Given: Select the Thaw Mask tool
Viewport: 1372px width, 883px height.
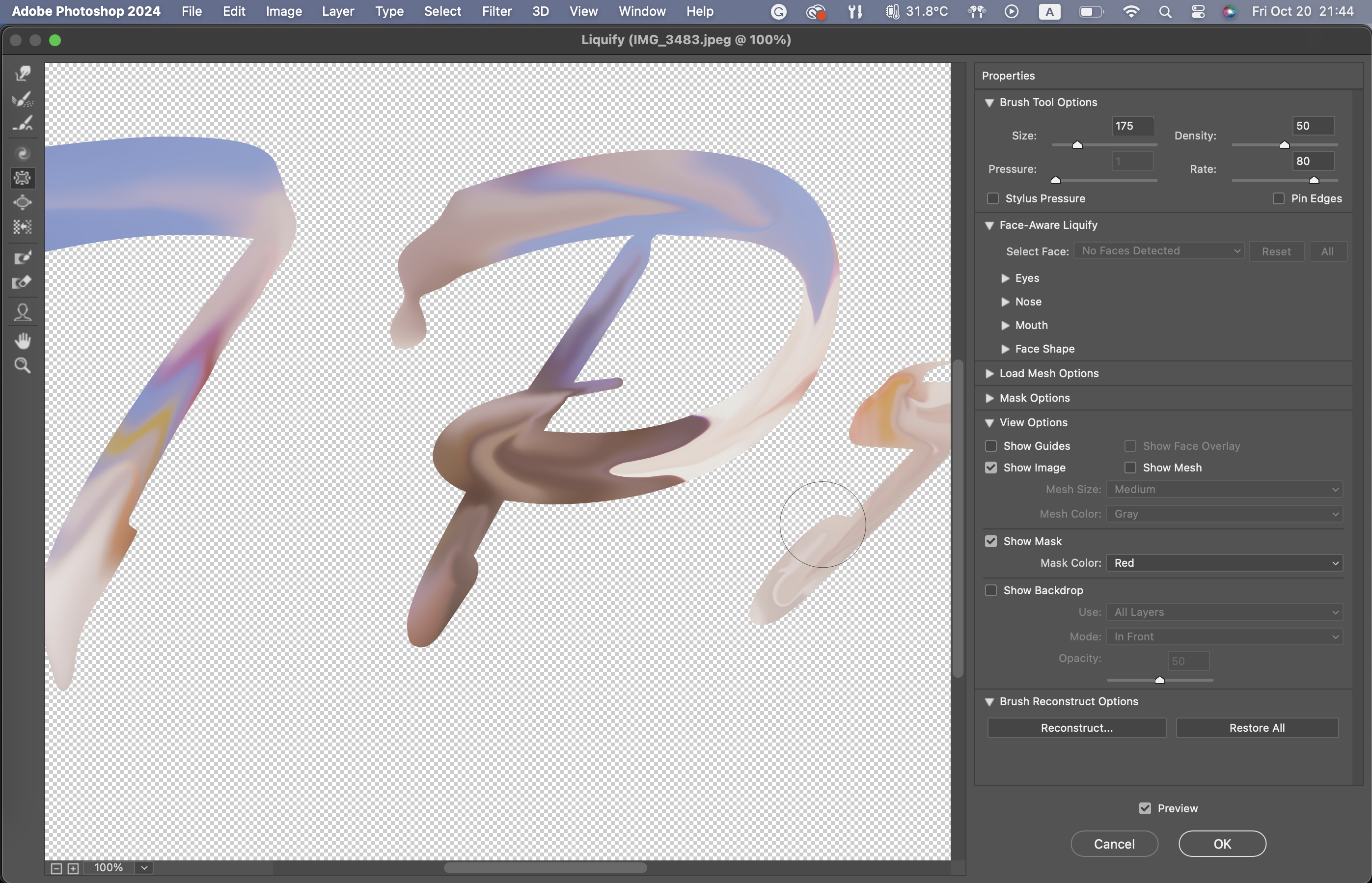Looking at the screenshot, I should click(x=23, y=282).
